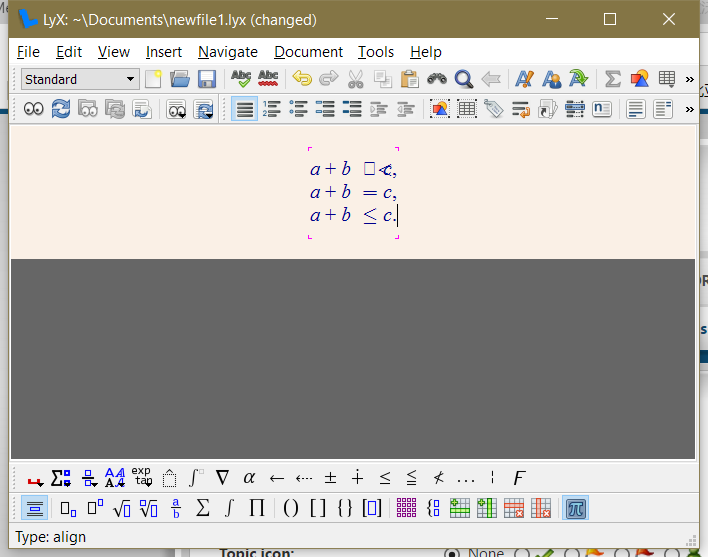Insert a nomenclature entry
This screenshot has height=557, width=708.
pyautogui.click(x=602, y=109)
